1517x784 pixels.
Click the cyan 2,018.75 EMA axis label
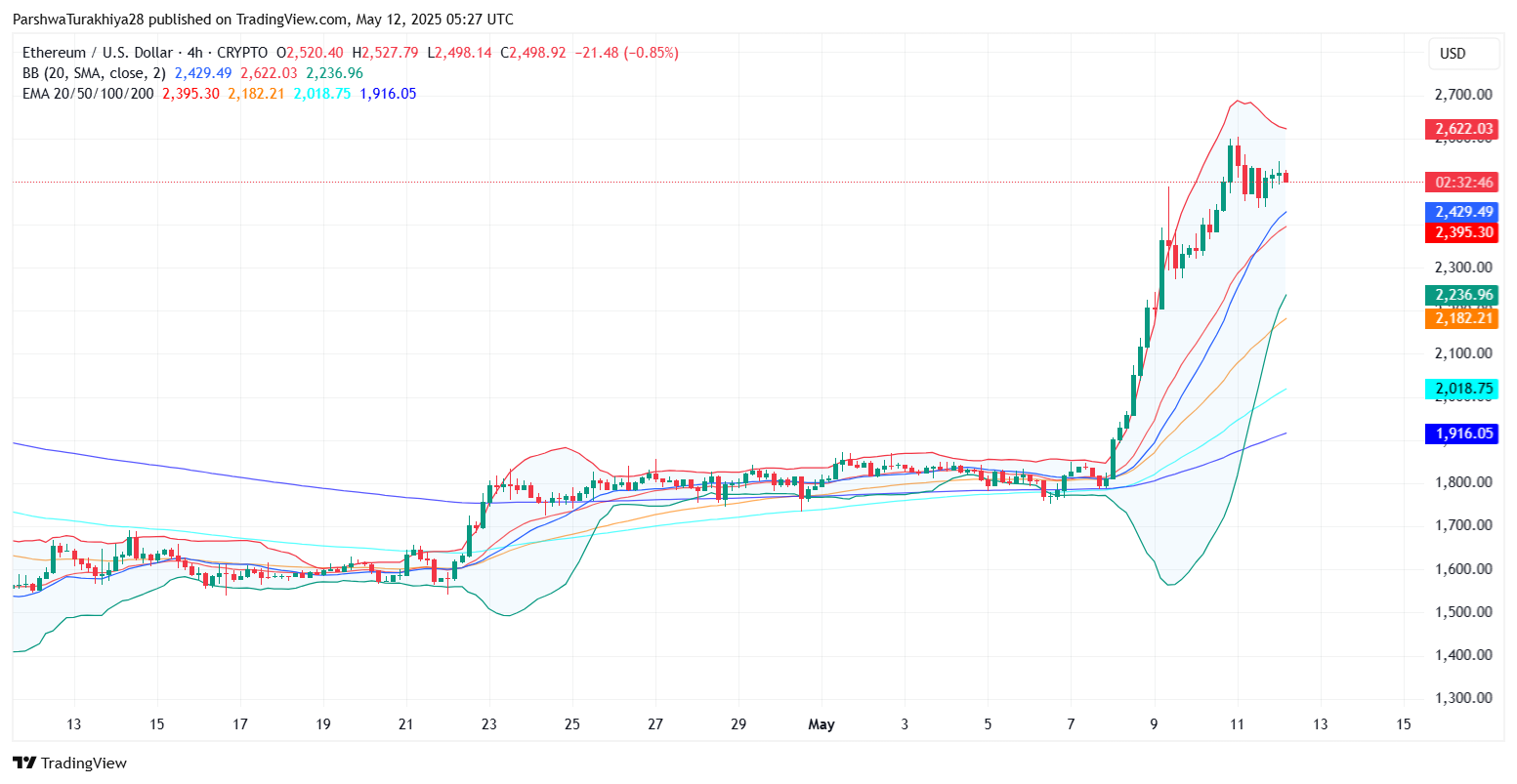click(1462, 389)
